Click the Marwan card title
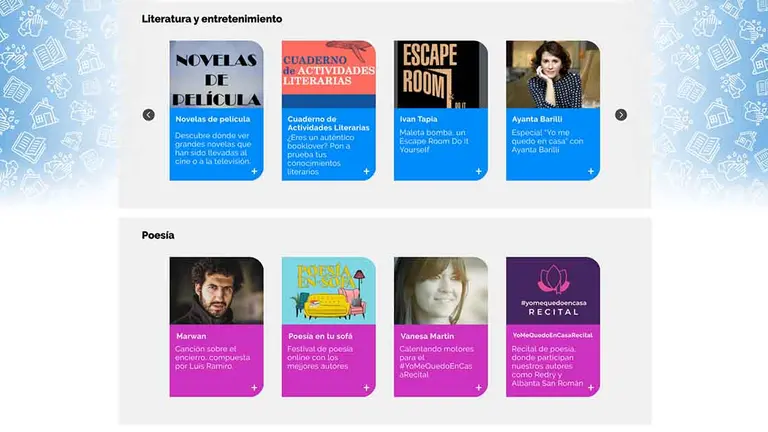The width and height of the screenshot is (768, 432). coord(191,336)
